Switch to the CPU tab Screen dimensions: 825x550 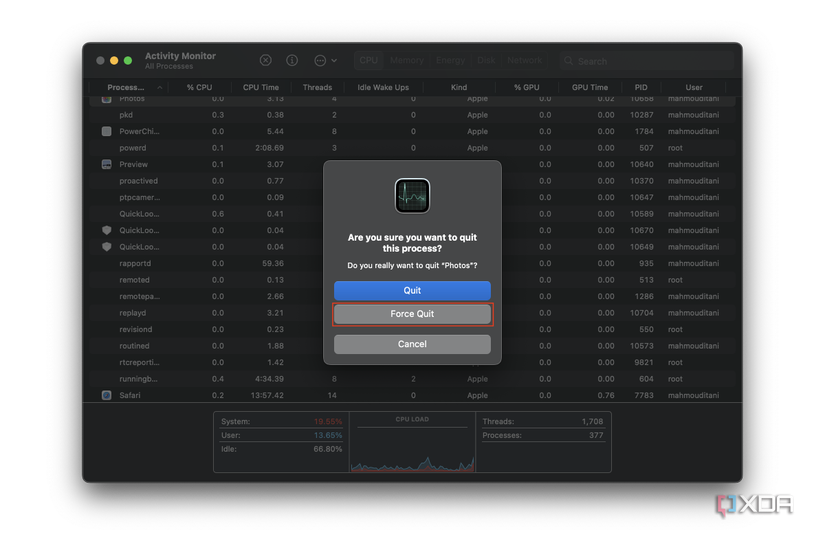pos(368,61)
